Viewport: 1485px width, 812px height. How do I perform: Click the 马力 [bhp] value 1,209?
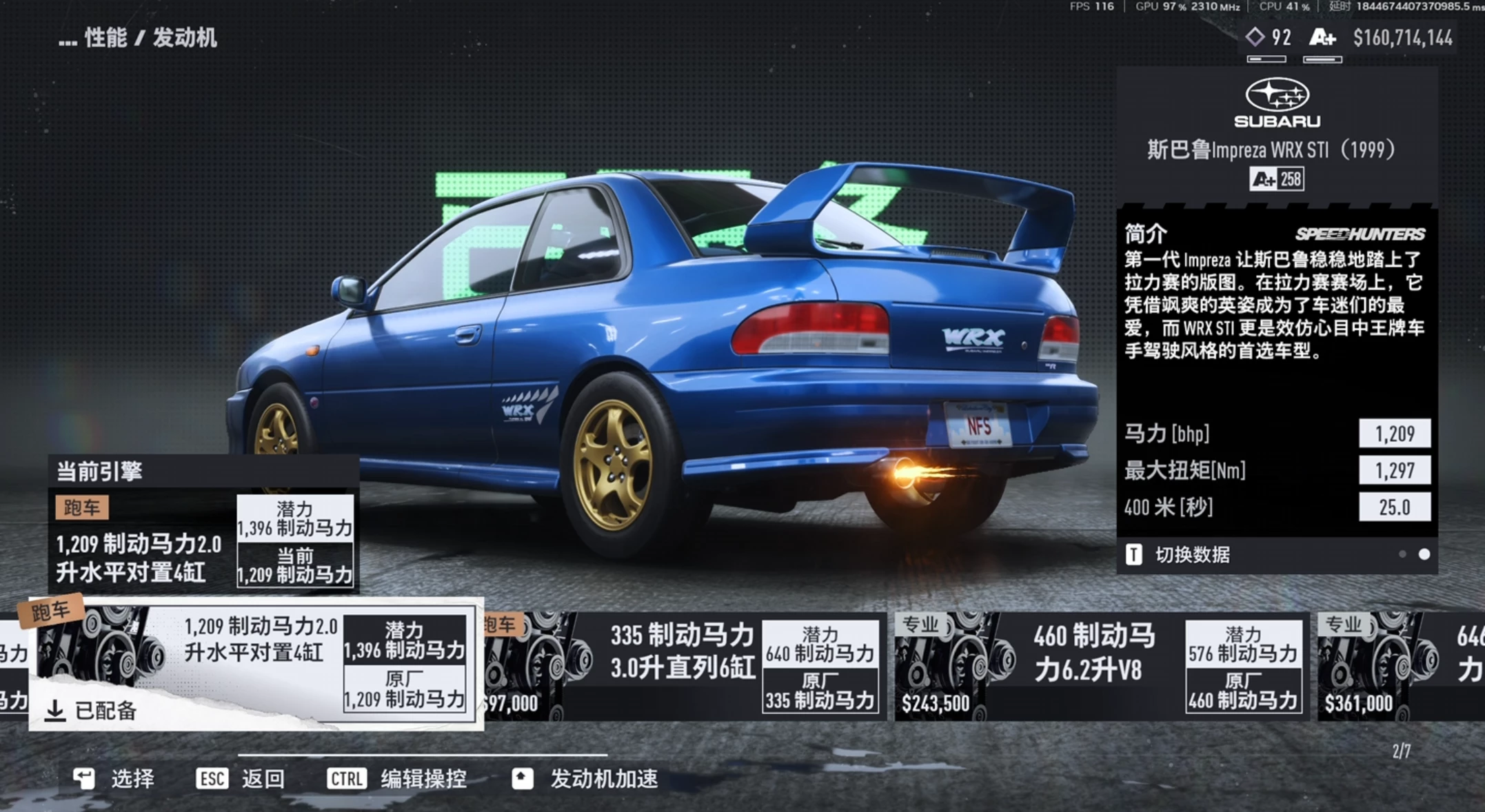pyautogui.click(x=1395, y=434)
